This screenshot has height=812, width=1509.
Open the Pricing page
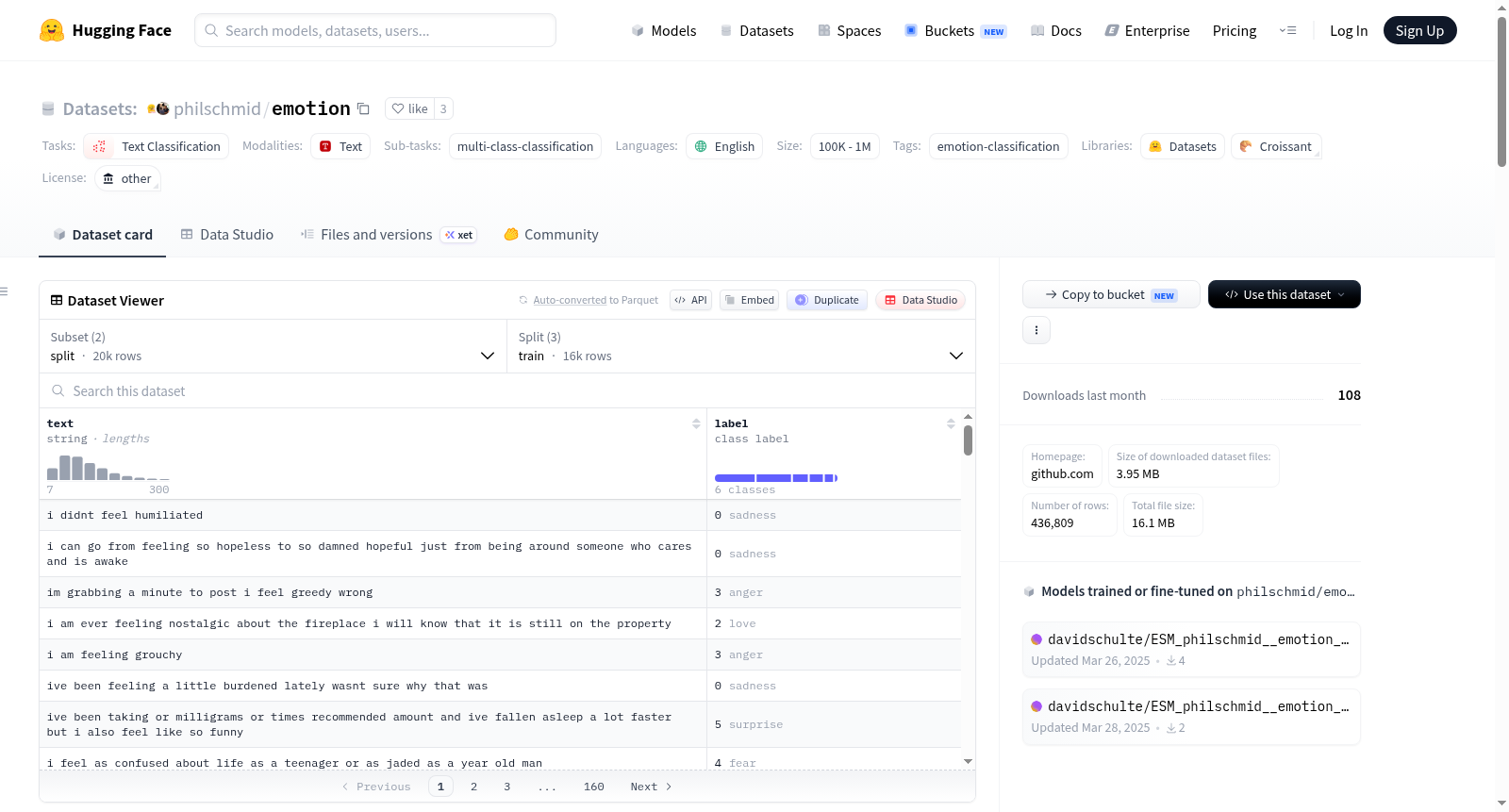coord(1235,30)
